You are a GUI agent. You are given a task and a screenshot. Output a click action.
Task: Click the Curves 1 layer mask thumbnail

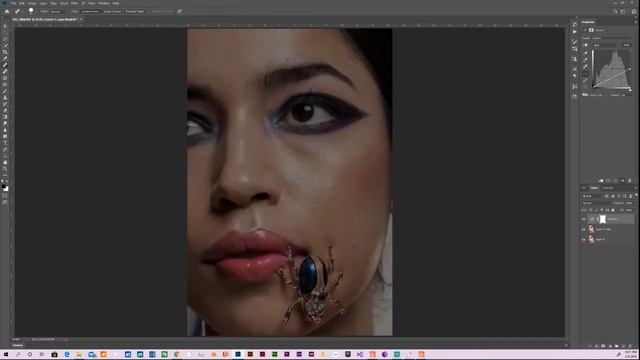point(603,219)
